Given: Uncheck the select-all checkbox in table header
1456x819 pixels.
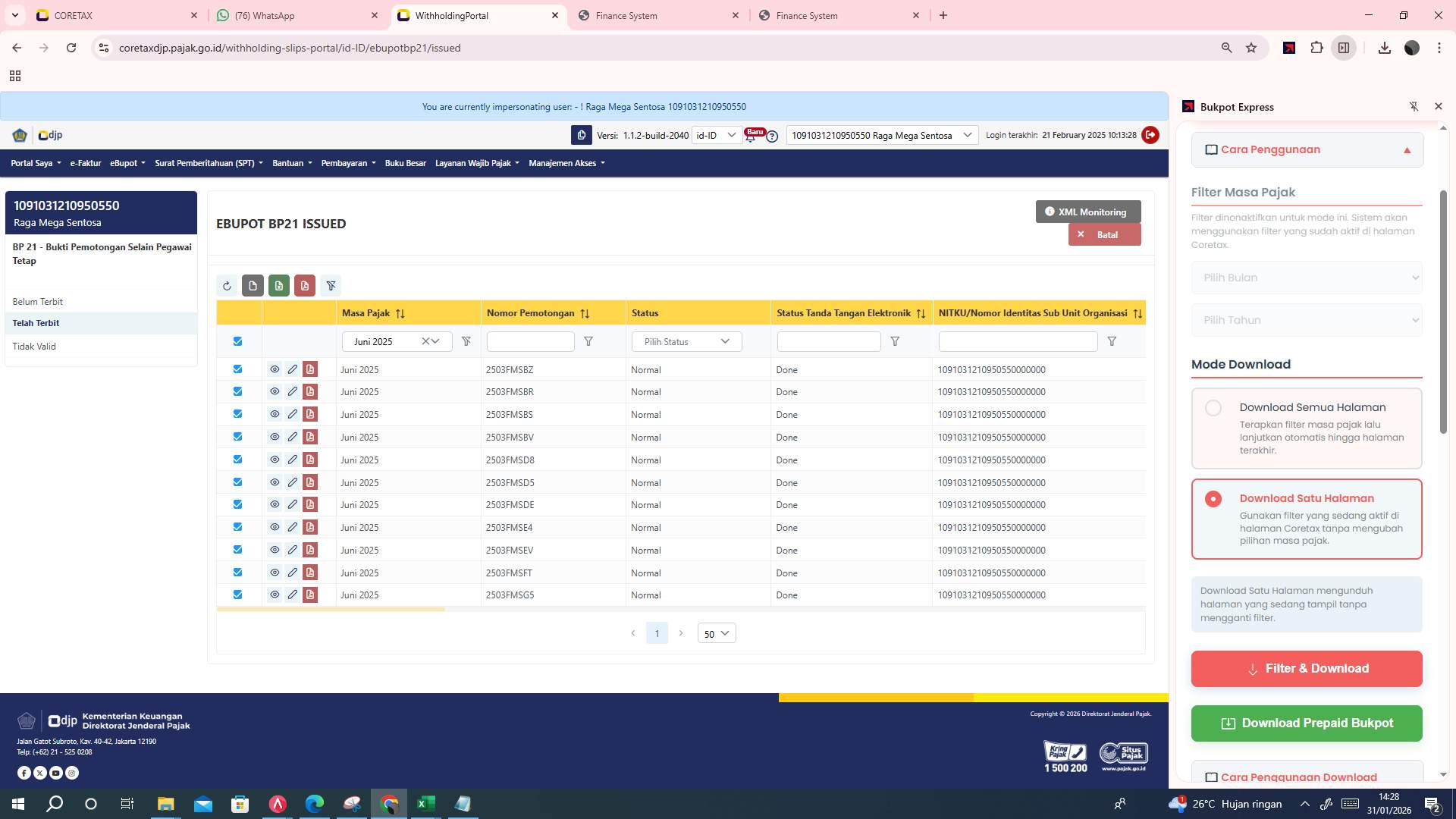Looking at the screenshot, I should [x=237, y=341].
